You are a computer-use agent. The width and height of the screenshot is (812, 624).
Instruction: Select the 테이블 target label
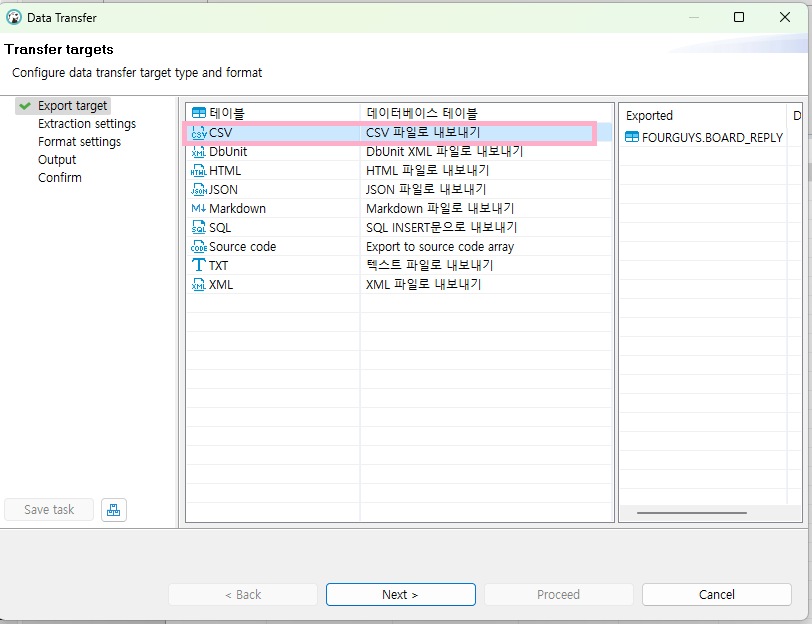(x=227, y=113)
